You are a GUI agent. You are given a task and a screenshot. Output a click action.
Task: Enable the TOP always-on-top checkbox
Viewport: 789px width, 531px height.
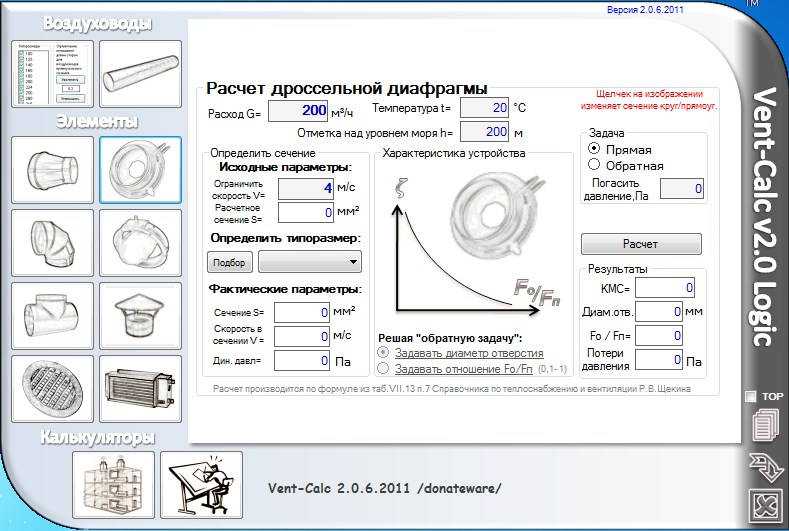click(750, 397)
